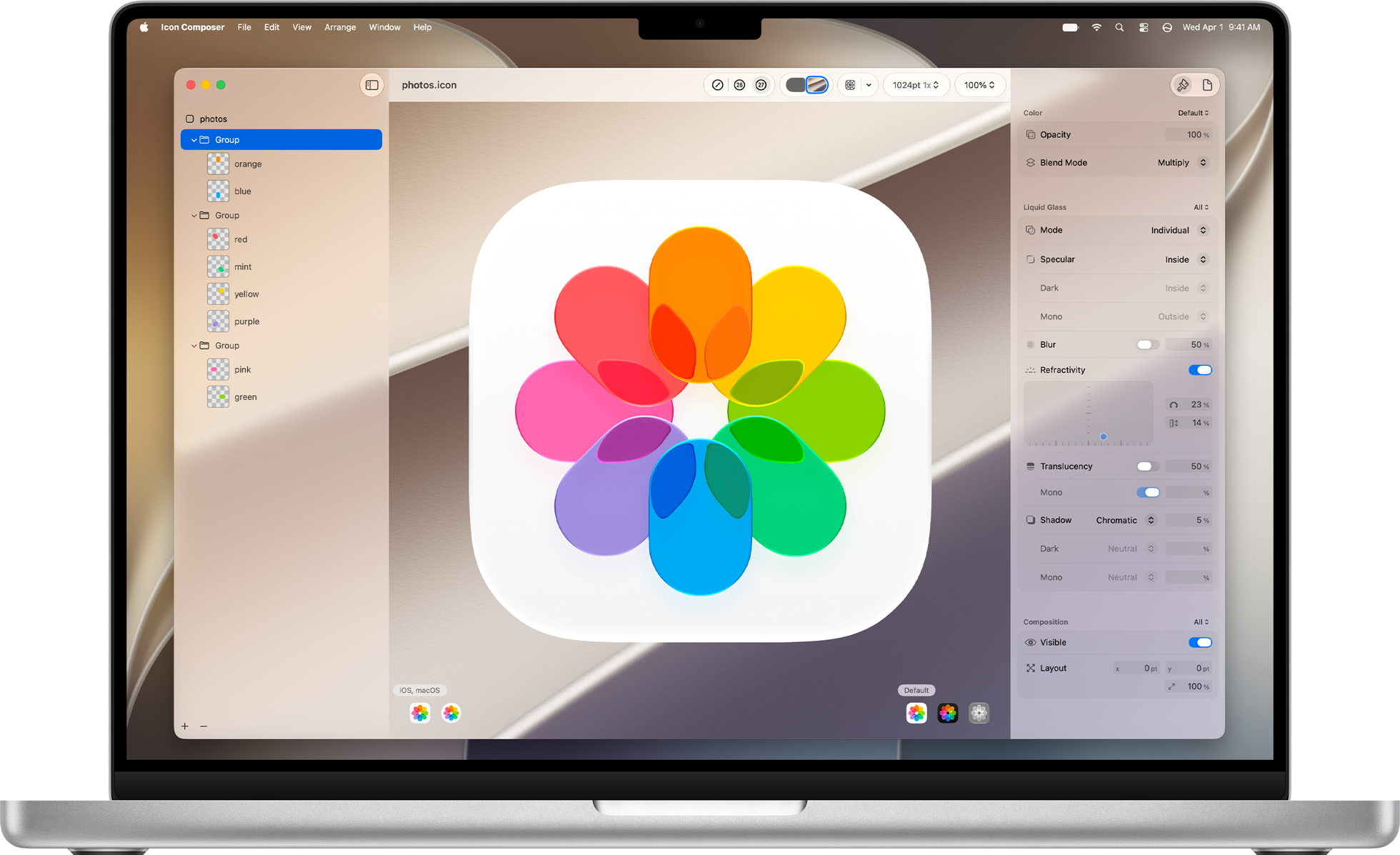
Task: Open the 1024pt 1x size selector
Action: click(916, 85)
